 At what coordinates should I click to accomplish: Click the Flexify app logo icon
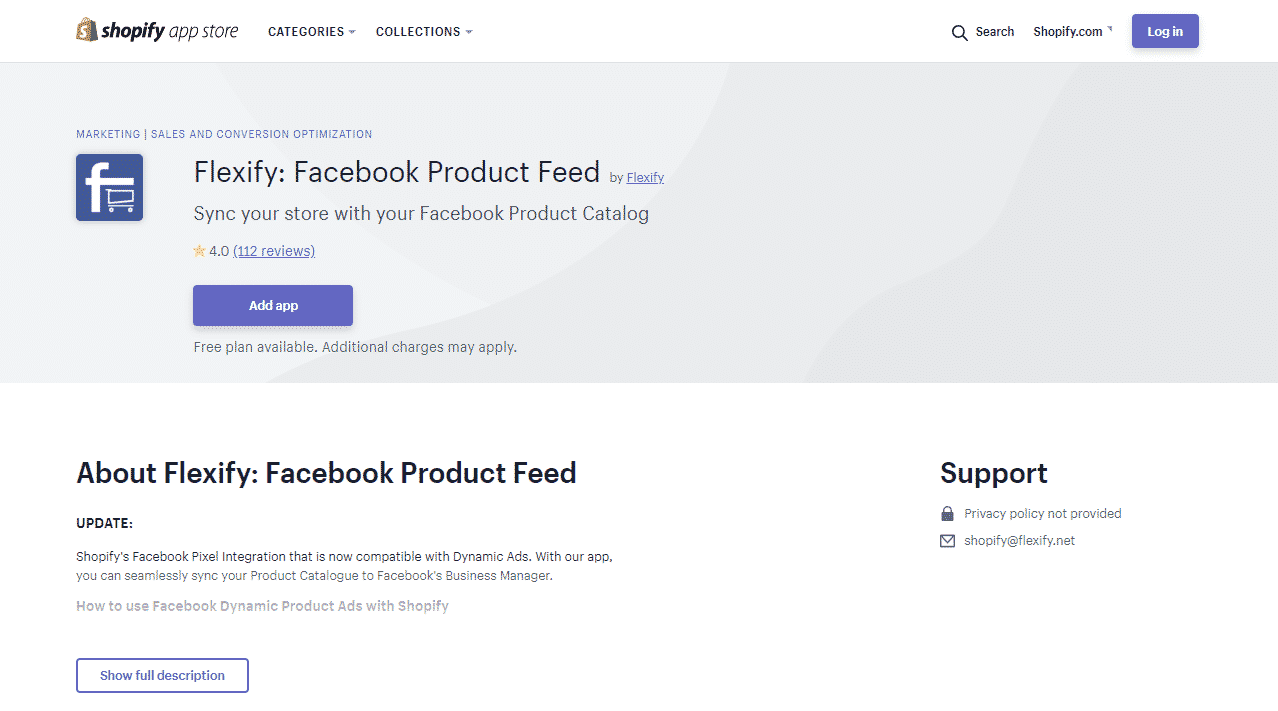109,187
